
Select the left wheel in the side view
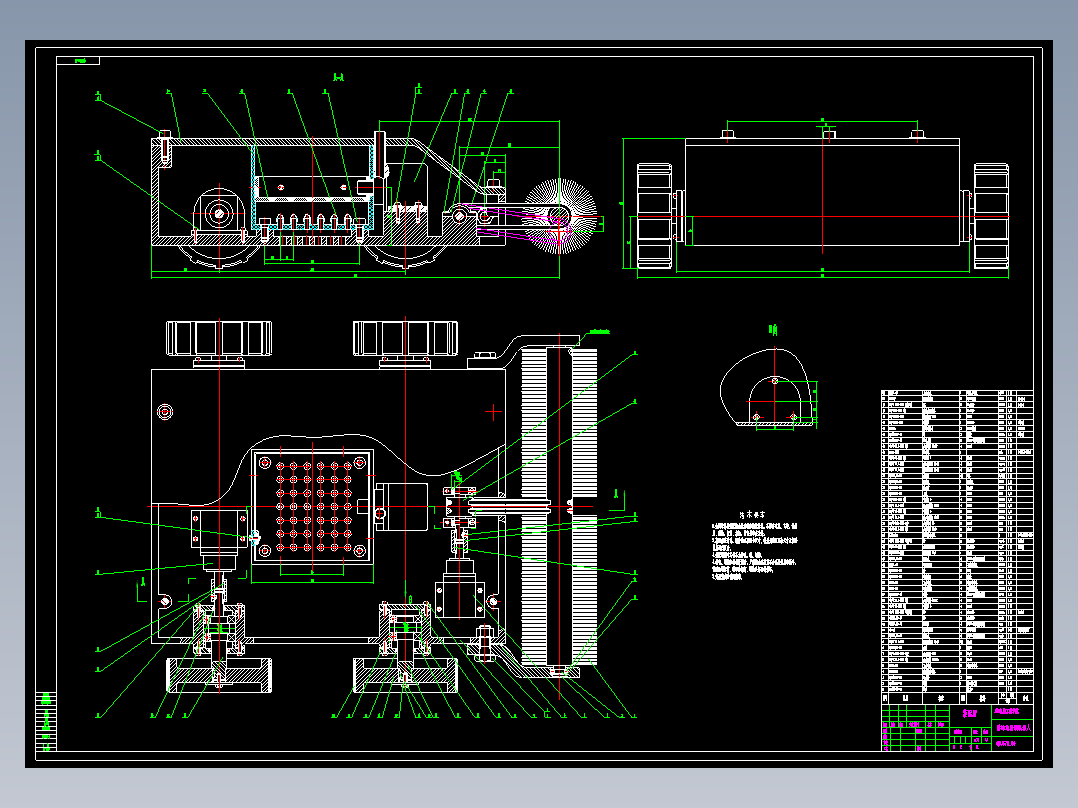(654, 215)
